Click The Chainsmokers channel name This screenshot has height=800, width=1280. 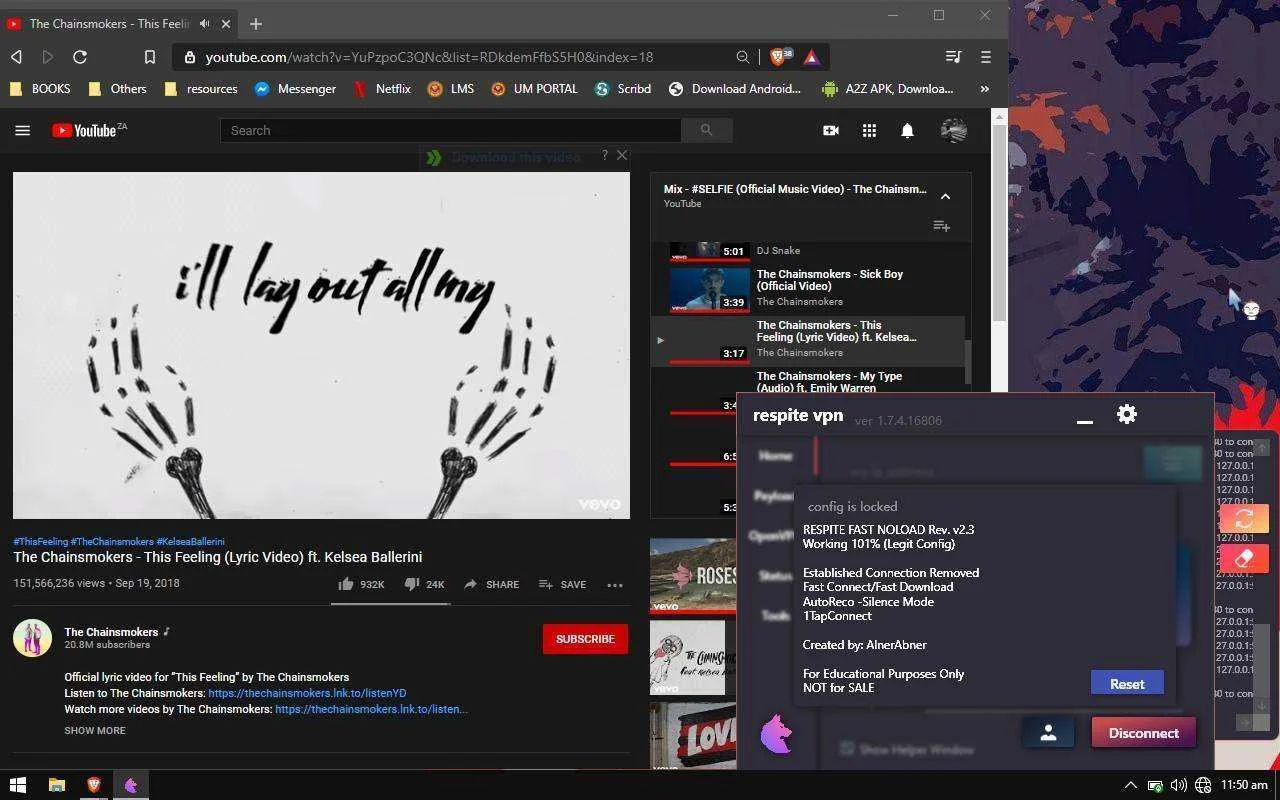tap(111, 632)
